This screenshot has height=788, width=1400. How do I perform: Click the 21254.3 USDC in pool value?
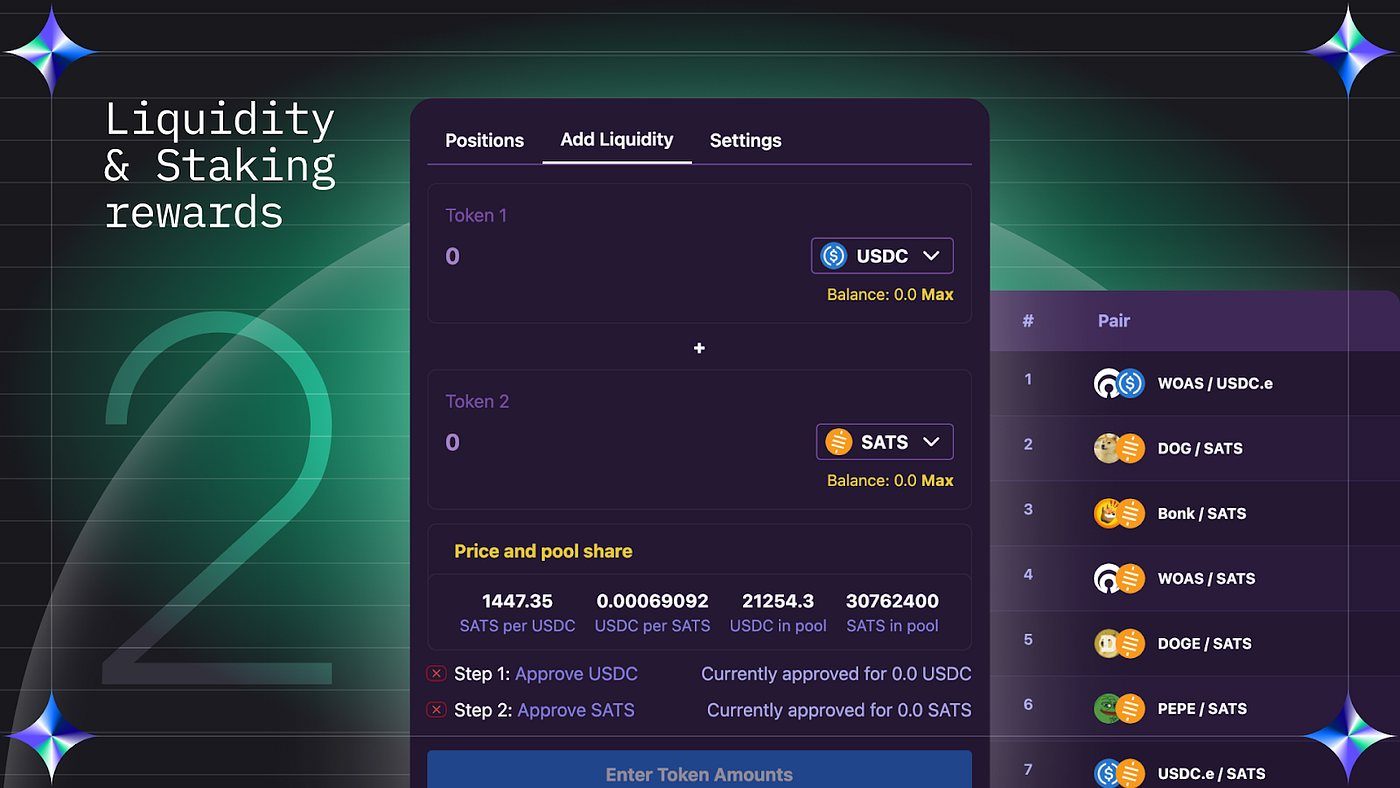778,601
